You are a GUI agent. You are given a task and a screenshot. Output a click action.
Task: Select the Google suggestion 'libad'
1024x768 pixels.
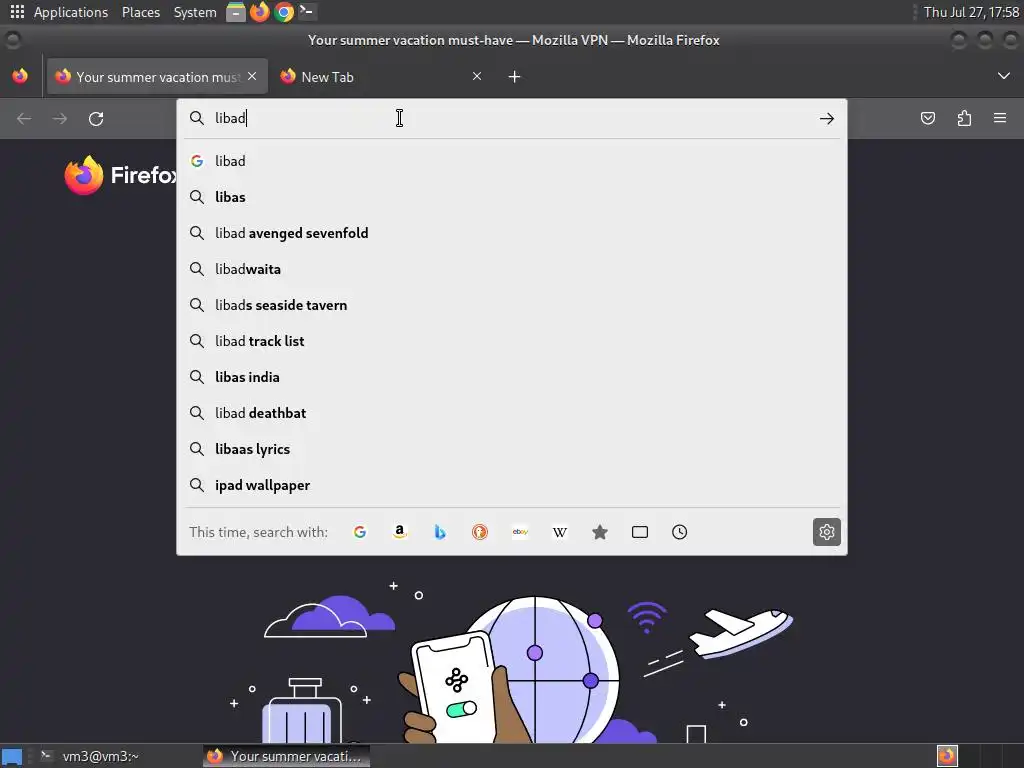pyautogui.click(x=511, y=161)
